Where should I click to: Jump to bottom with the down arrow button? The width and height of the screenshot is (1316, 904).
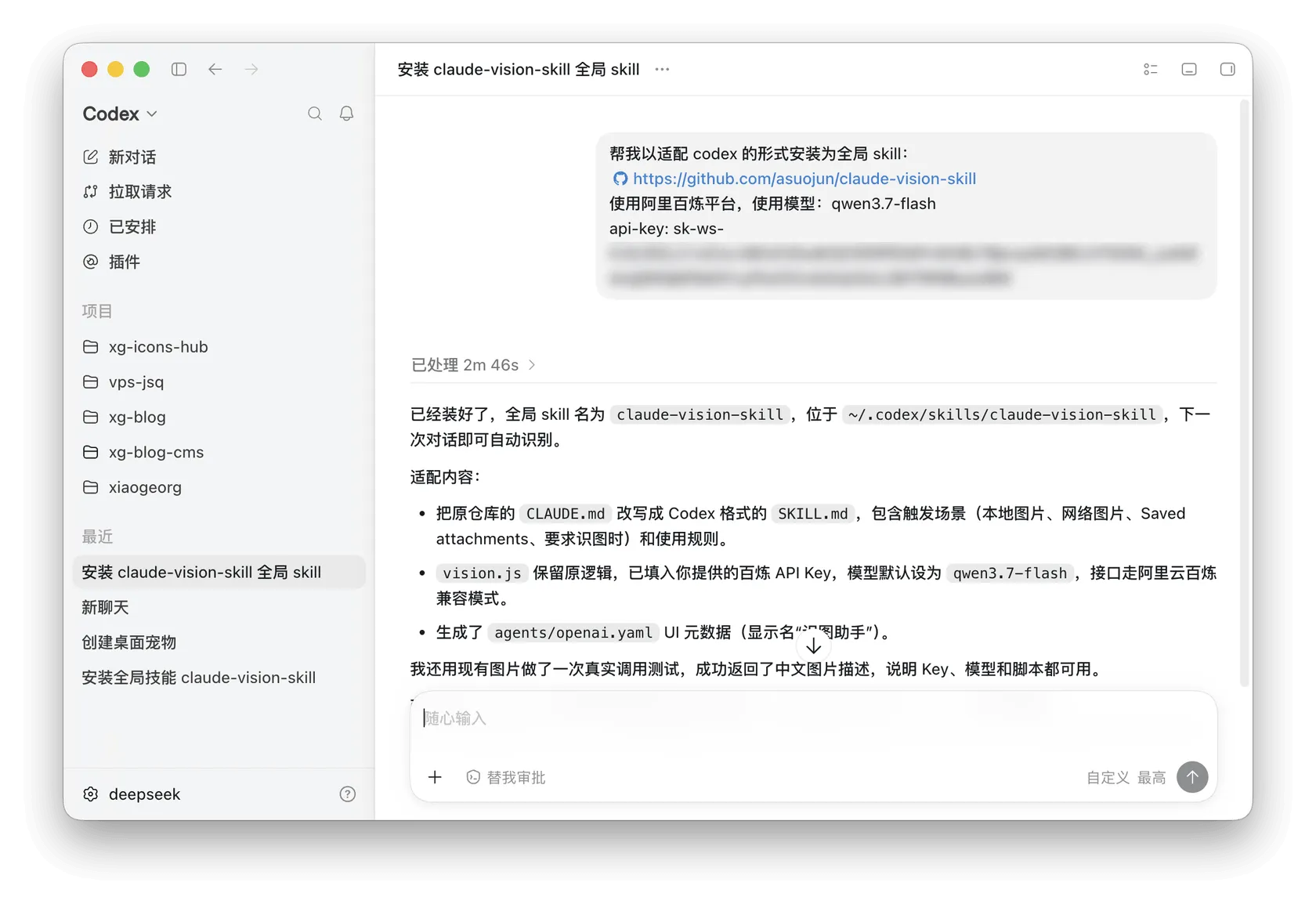(814, 645)
